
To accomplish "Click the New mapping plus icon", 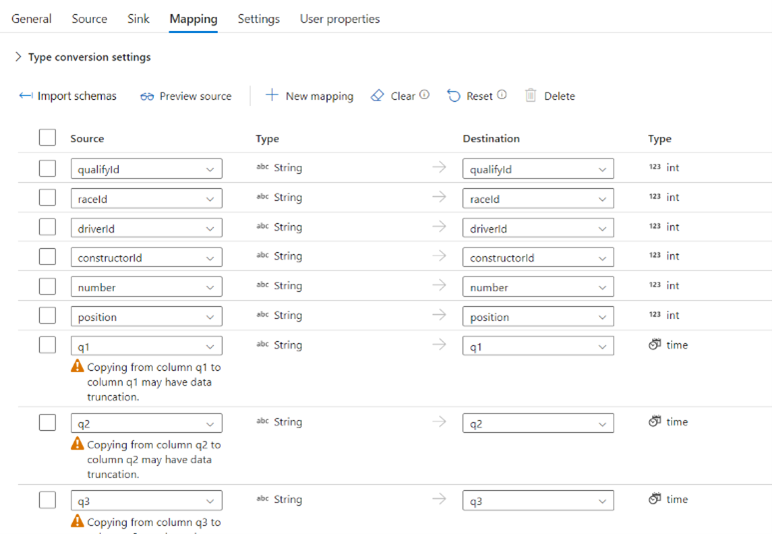I will (271, 96).
